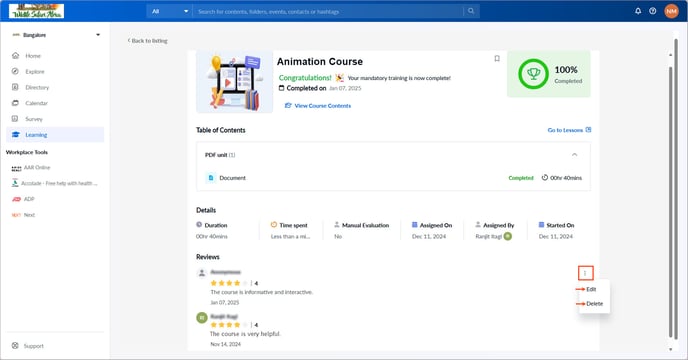Click the star rating of anonymous review
This screenshot has height=360, width=688.
click(229, 283)
